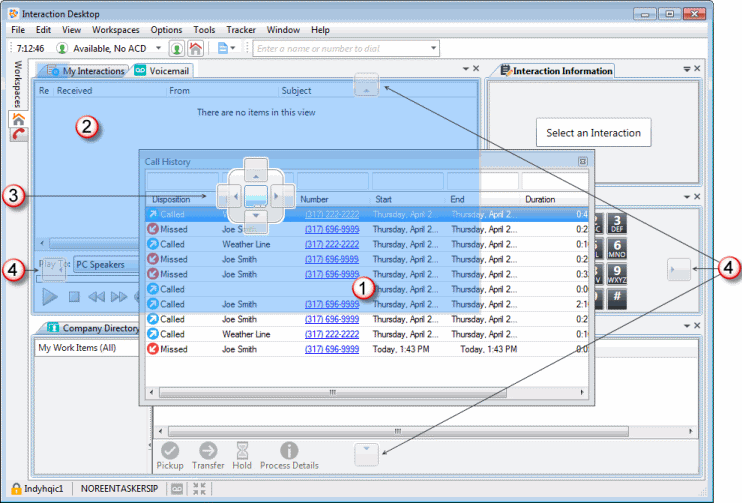Click the Select an Interaction button
This screenshot has height=503, width=742.
(593, 133)
